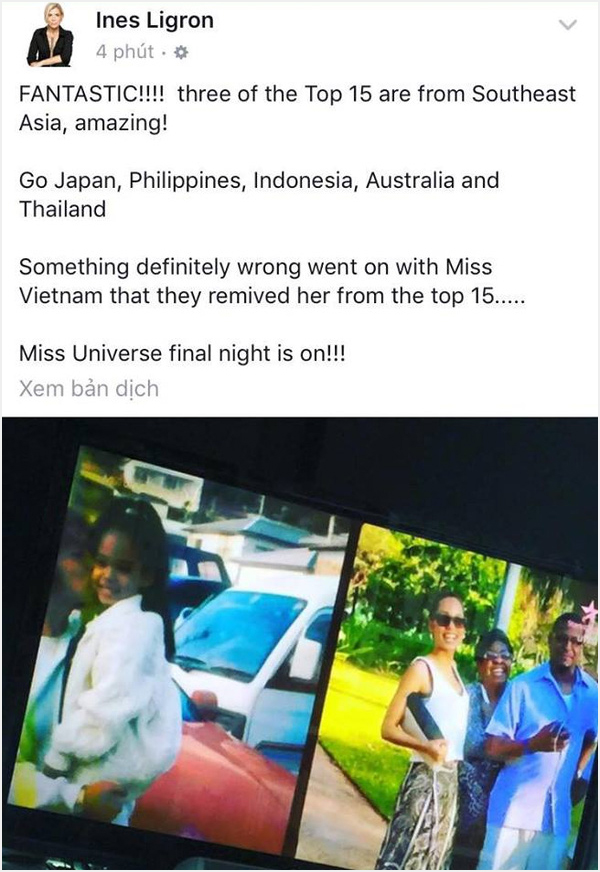Click the privacy gear icon beside timestamp

point(181,53)
